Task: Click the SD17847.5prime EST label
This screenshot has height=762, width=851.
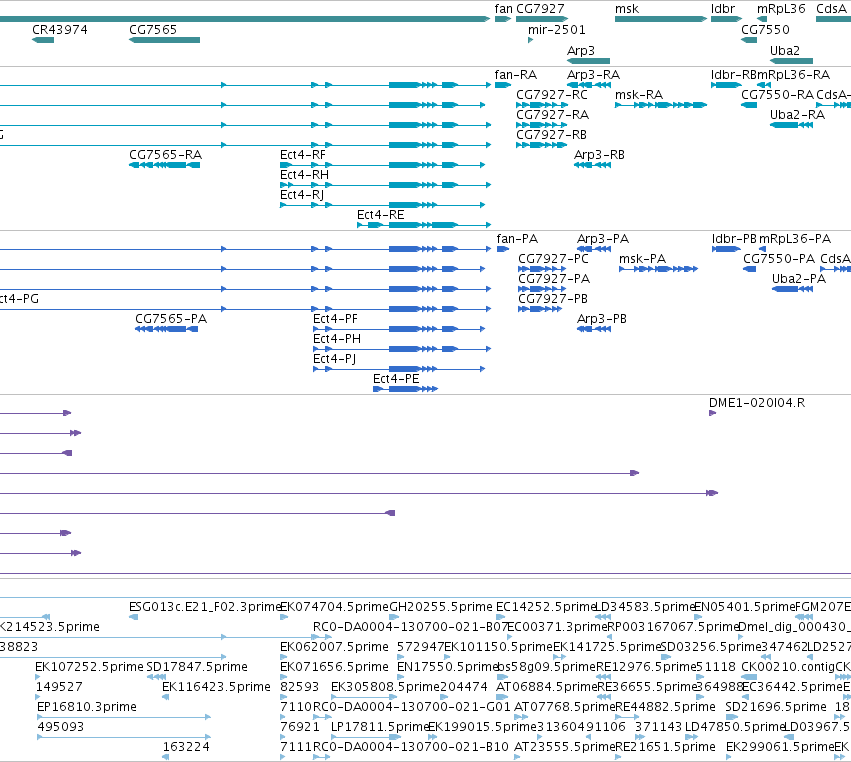Action: click(197, 667)
